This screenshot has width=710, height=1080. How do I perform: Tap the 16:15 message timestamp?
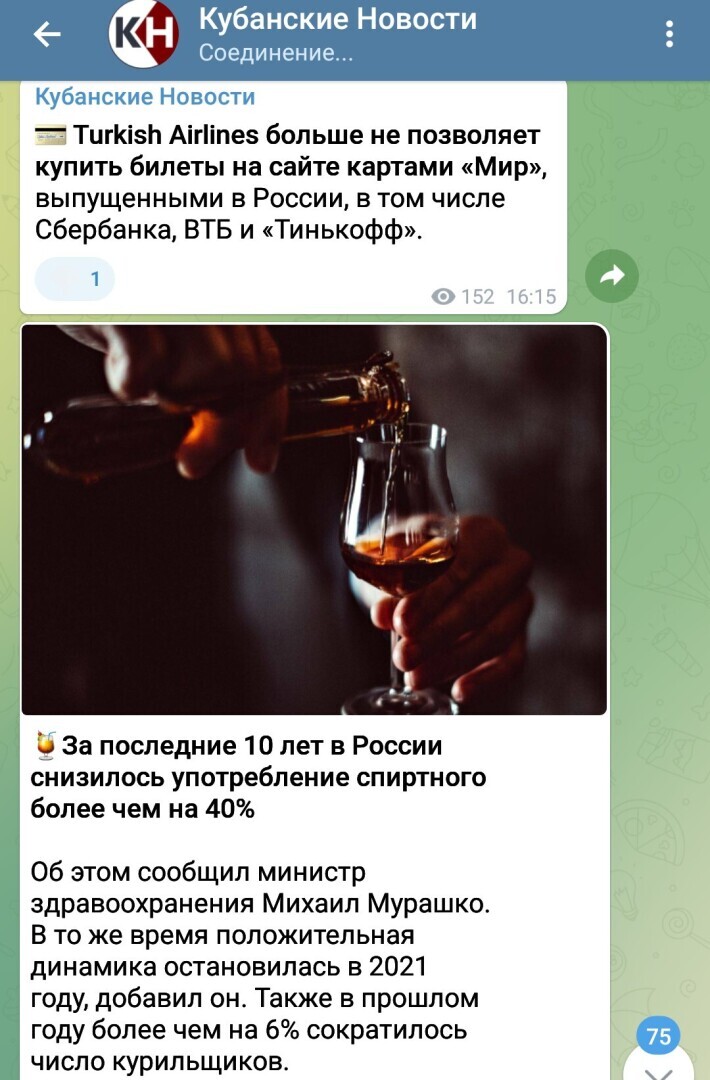tap(531, 297)
